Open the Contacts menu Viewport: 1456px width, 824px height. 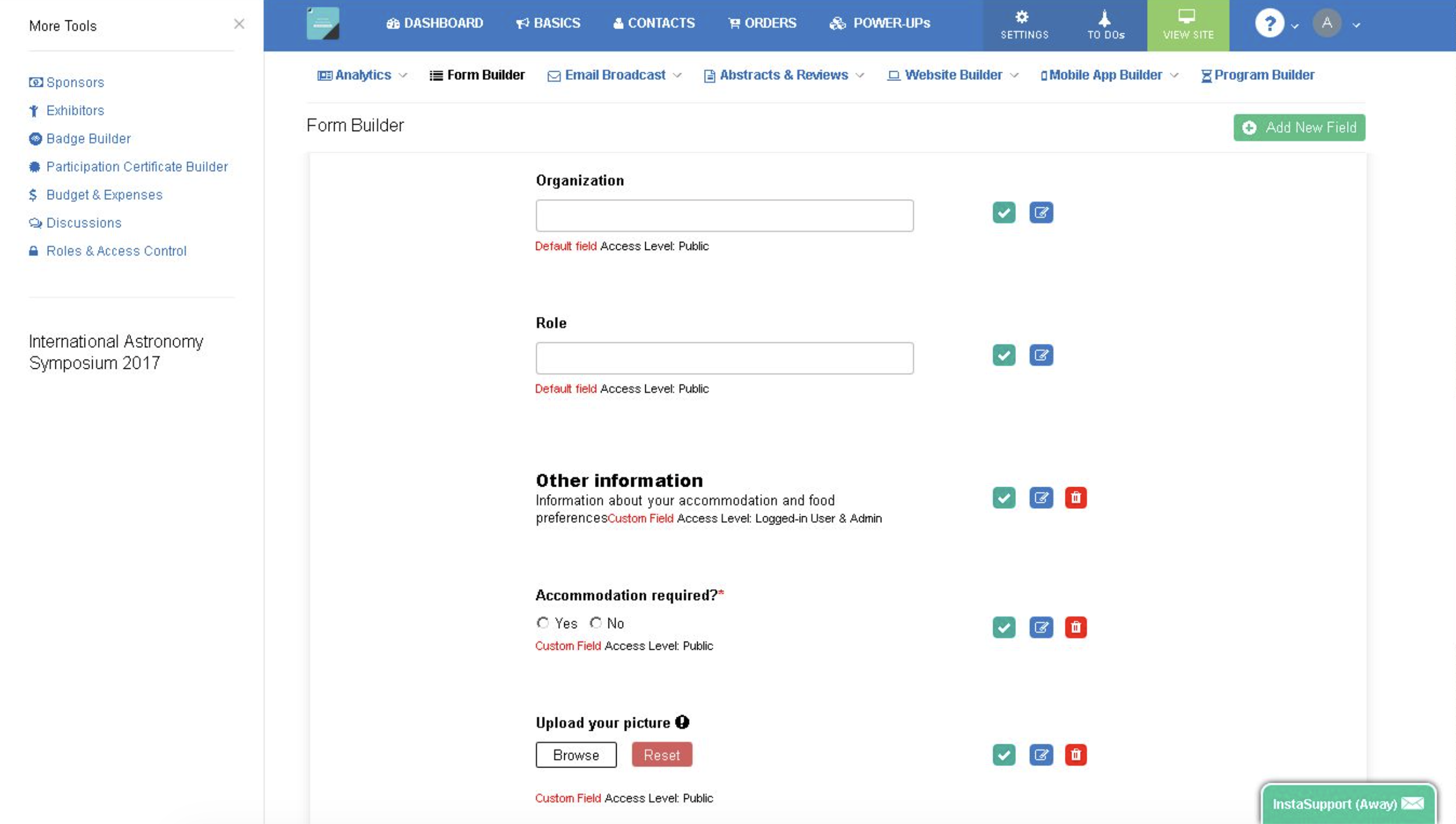pyautogui.click(x=653, y=23)
